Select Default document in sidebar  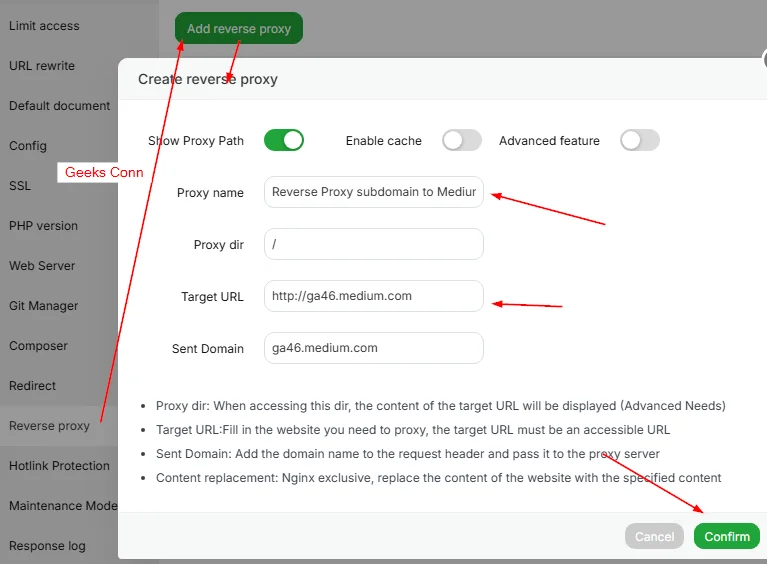(60, 106)
